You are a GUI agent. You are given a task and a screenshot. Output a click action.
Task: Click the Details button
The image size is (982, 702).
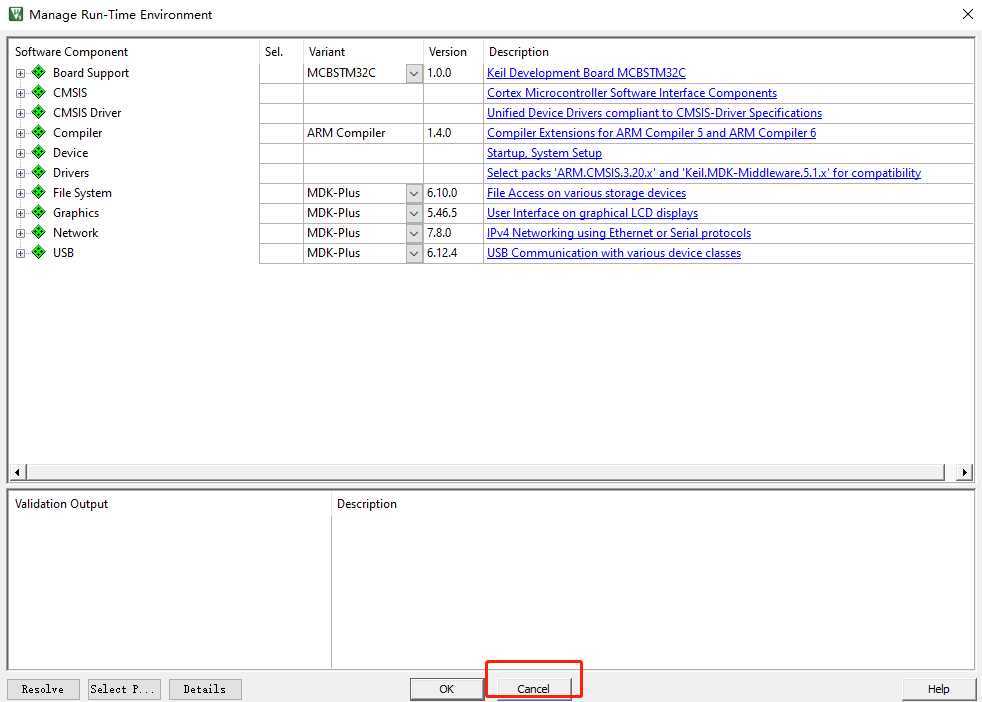tap(205, 689)
